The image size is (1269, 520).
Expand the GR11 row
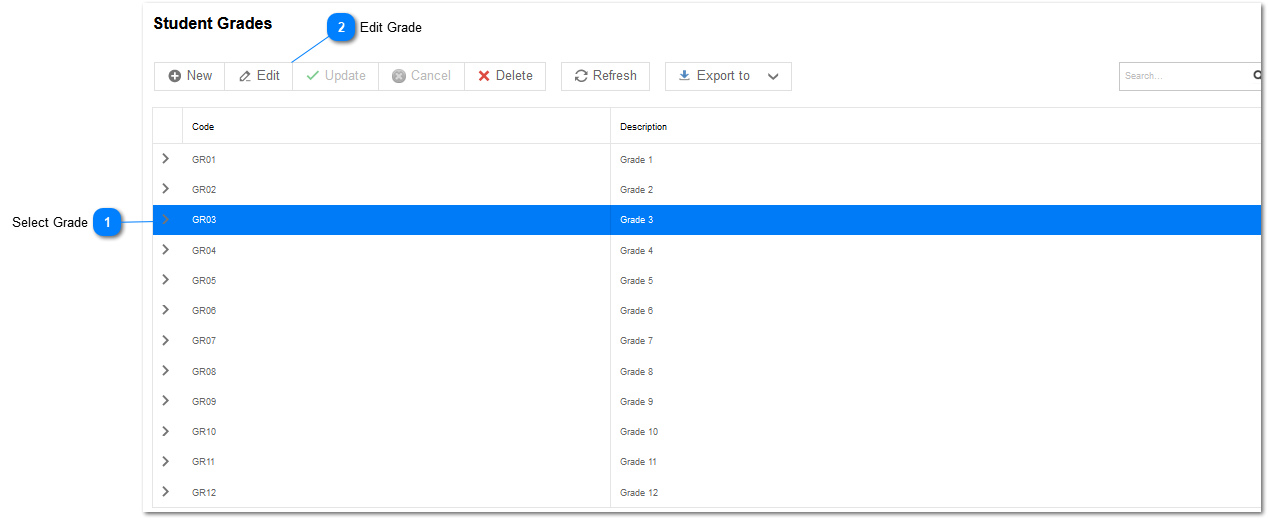tap(166, 461)
